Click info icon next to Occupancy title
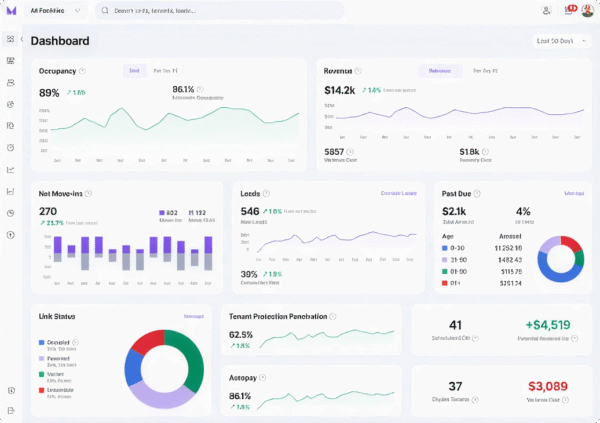This screenshot has height=423, width=600. click(82, 71)
